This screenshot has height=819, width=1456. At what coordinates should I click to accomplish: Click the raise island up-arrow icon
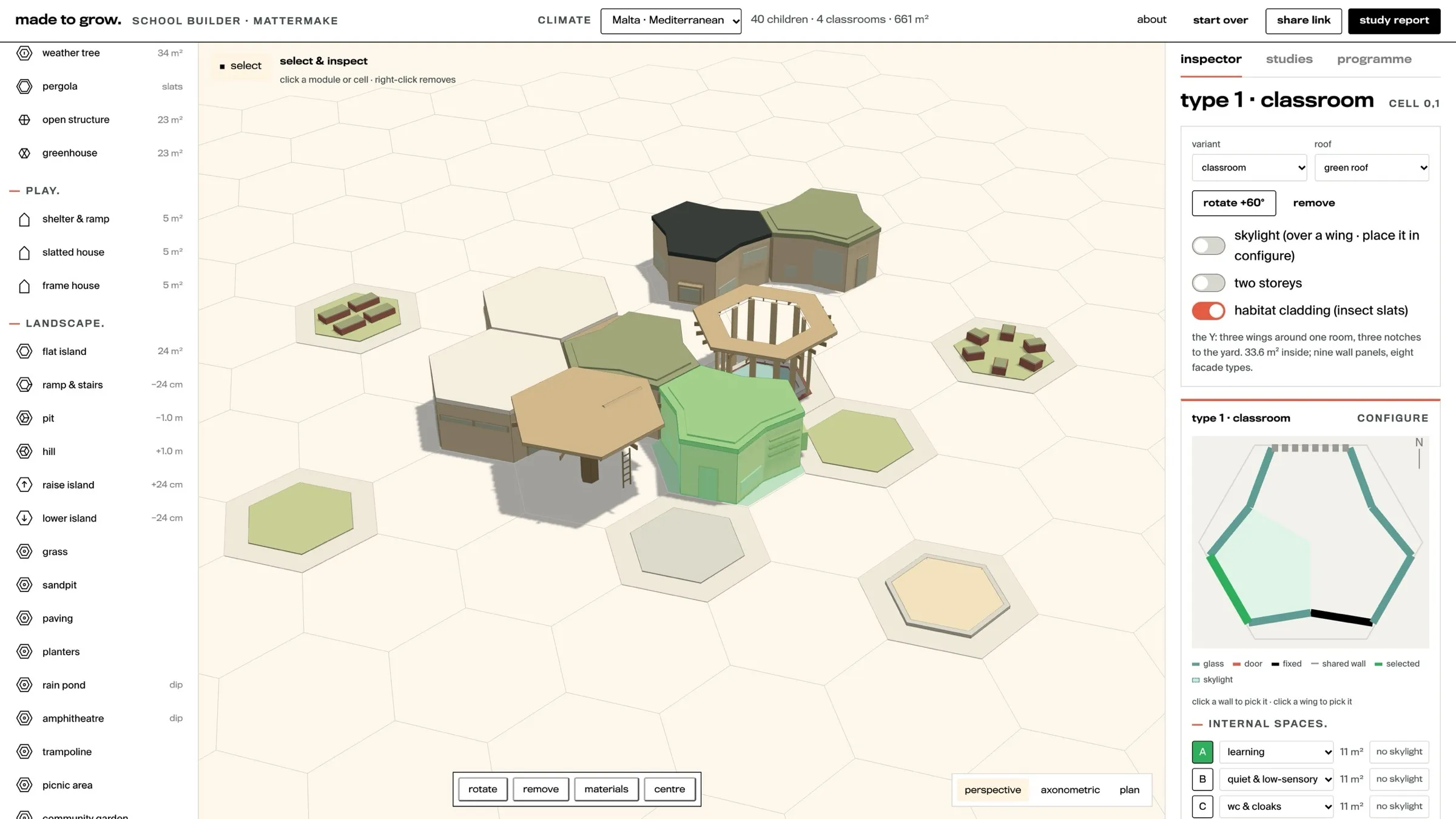pyautogui.click(x=24, y=485)
